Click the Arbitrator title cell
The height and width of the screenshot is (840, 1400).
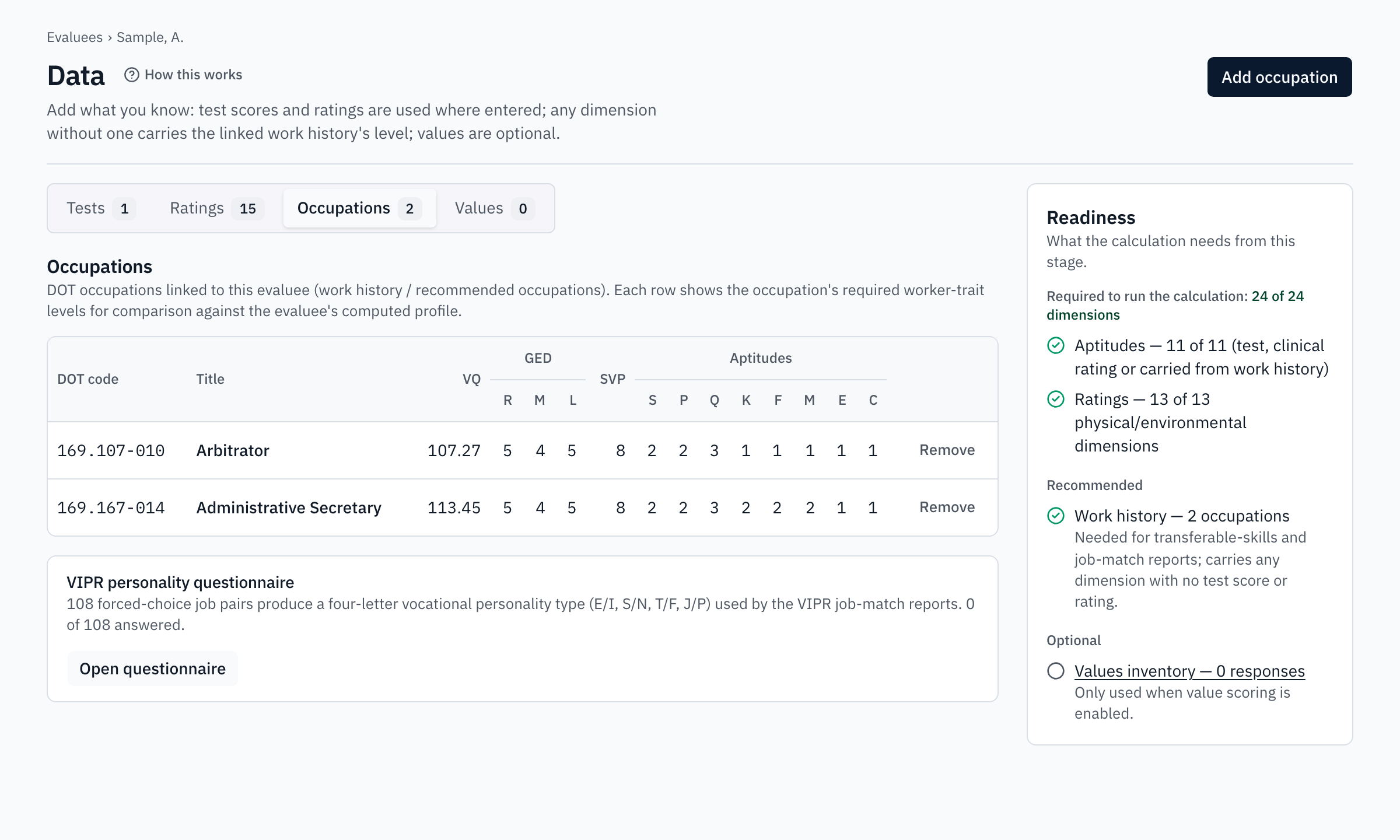(x=232, y=450)
